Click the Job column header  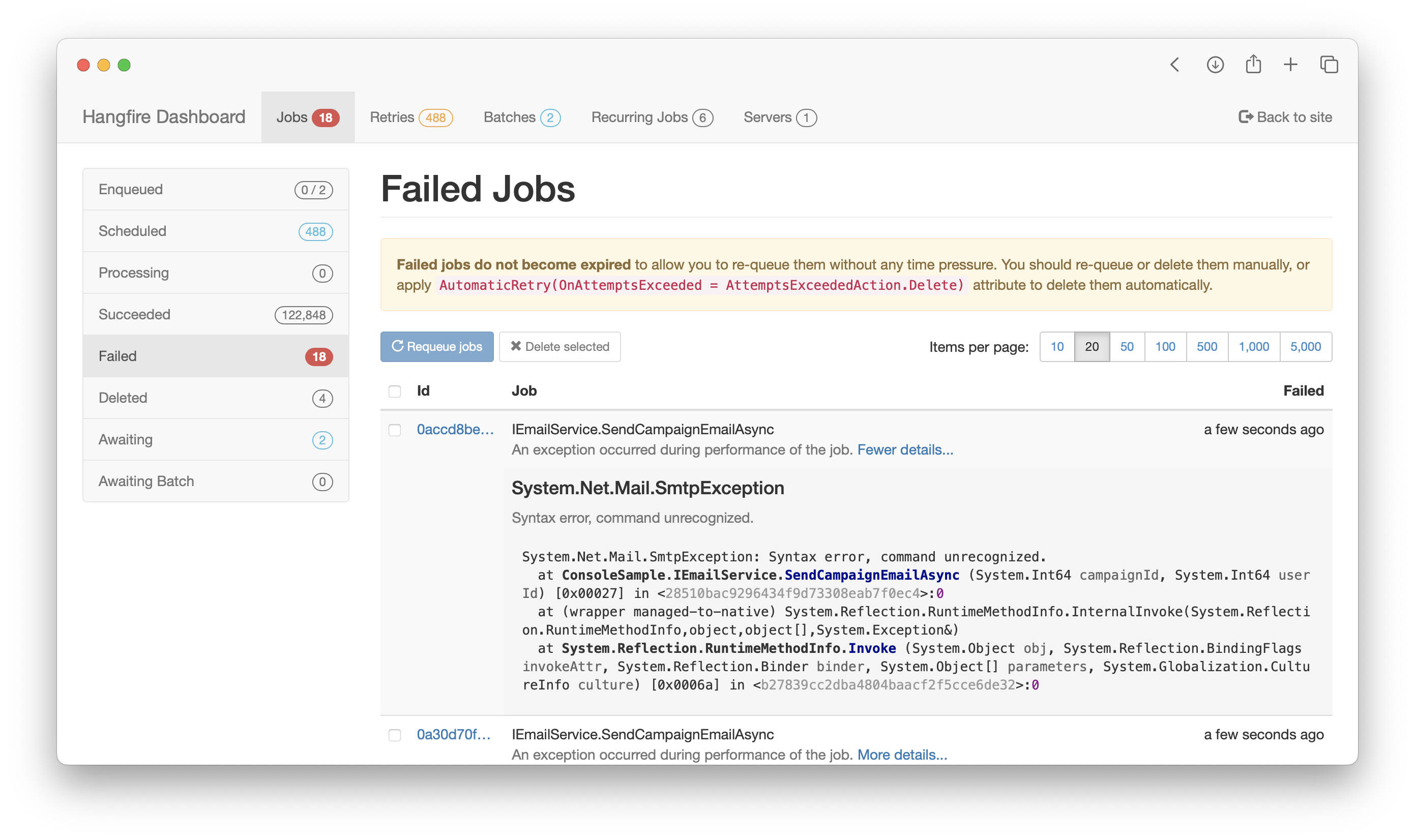[x=524, y=391]
